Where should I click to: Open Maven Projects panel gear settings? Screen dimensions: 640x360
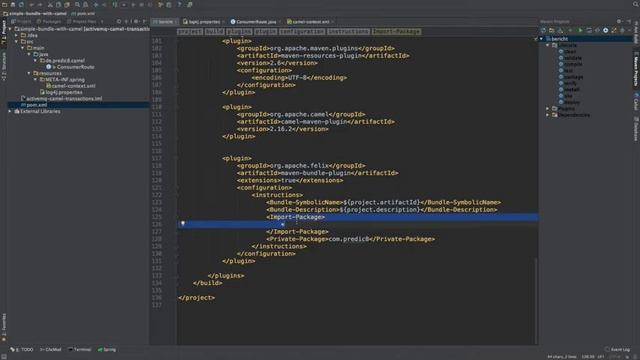[x=619, y=21]
